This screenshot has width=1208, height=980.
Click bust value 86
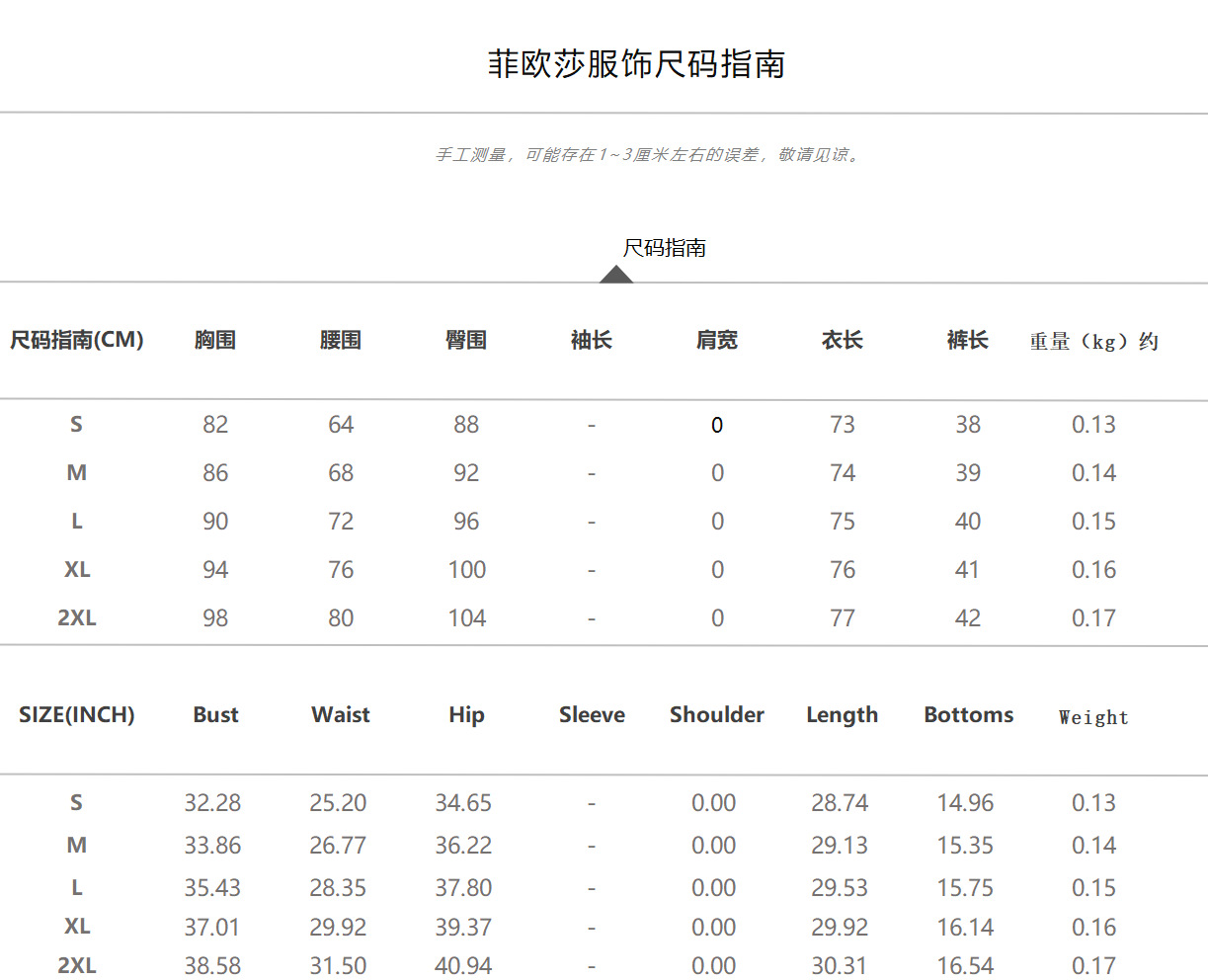pos(215,473)
